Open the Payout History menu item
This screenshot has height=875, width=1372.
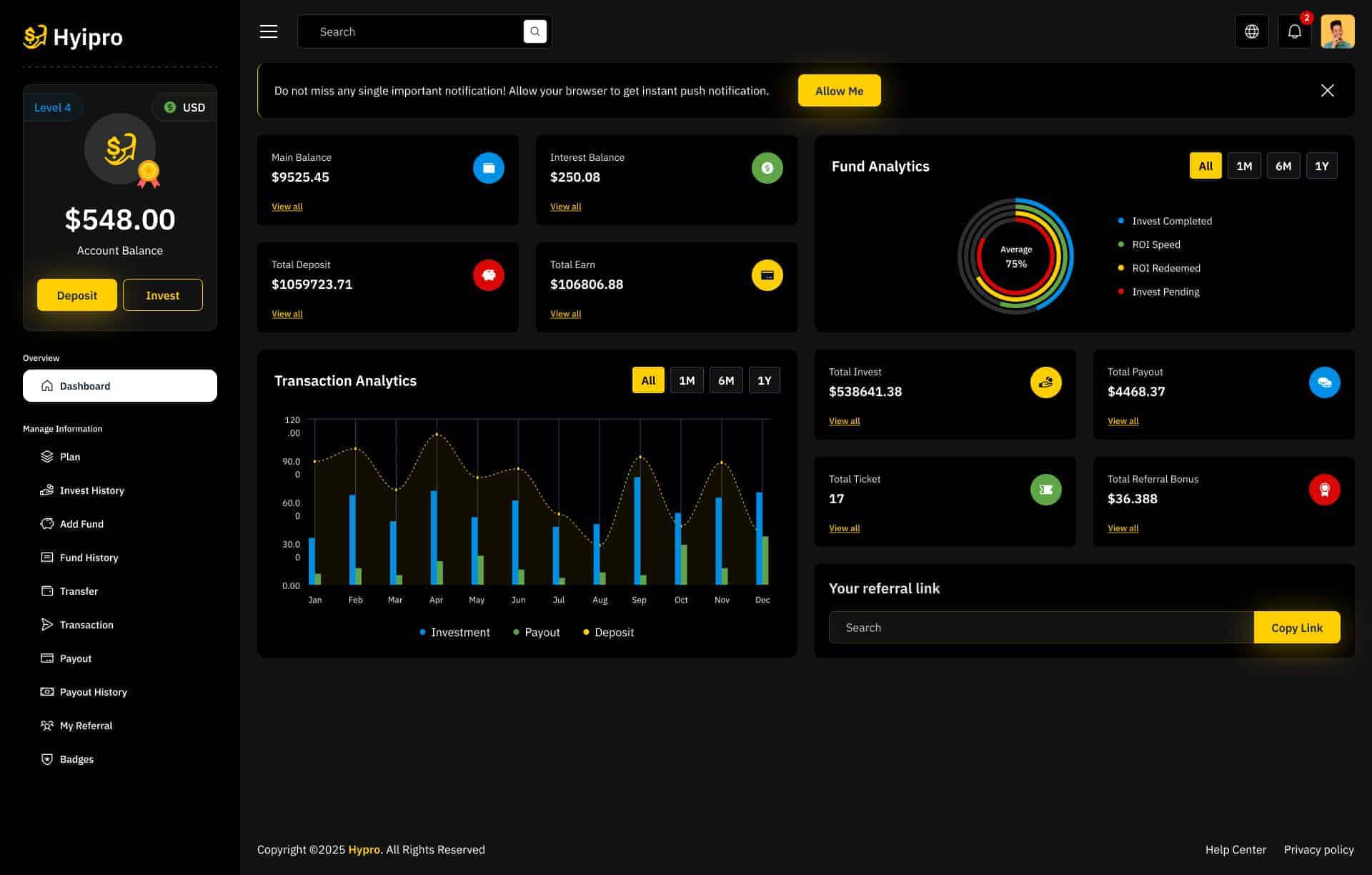(x=93, y=692)
